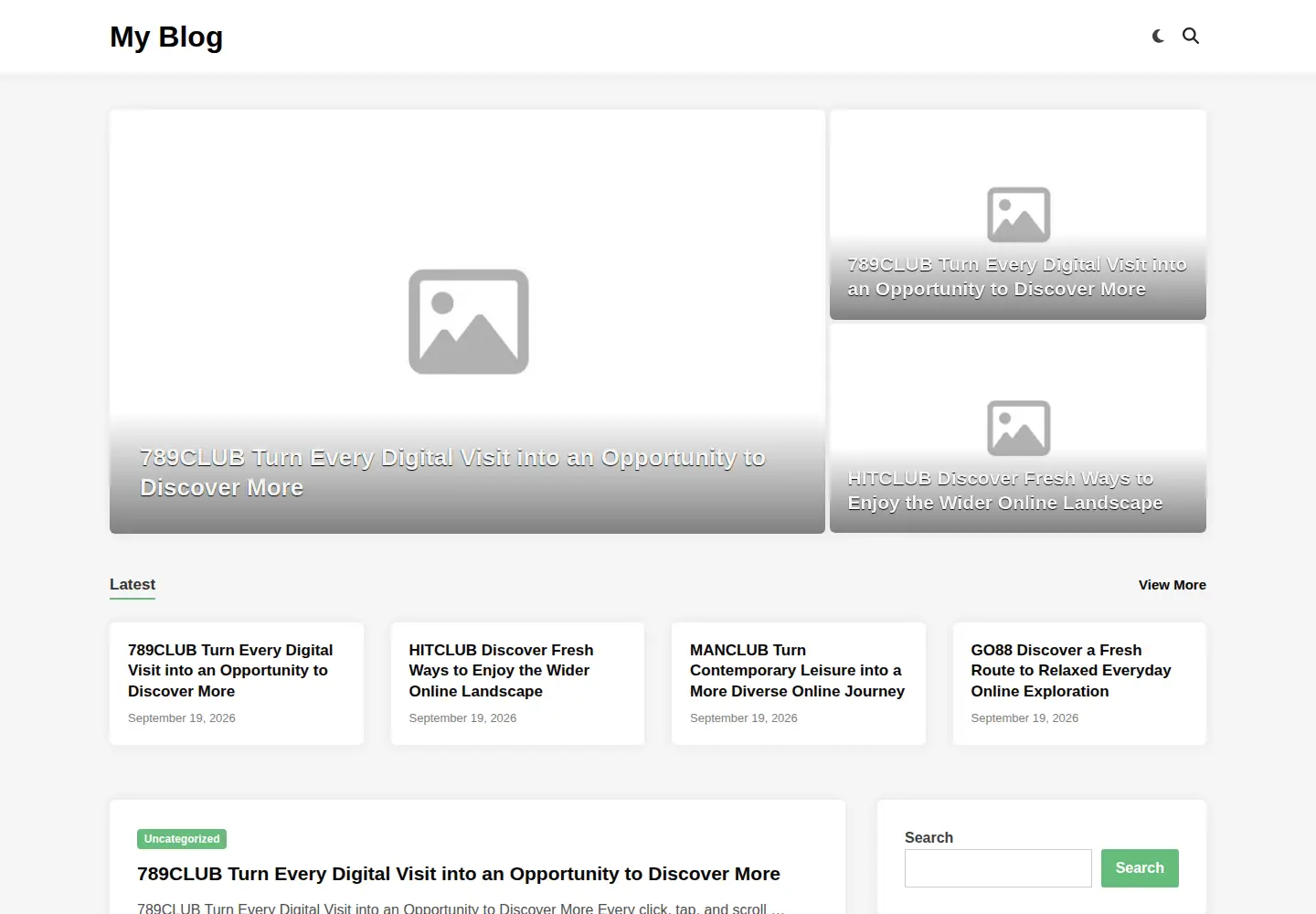Viewport: 1316px width, 914px height.
Task: Click the View More link
Action: click(x=1172, y=585)
